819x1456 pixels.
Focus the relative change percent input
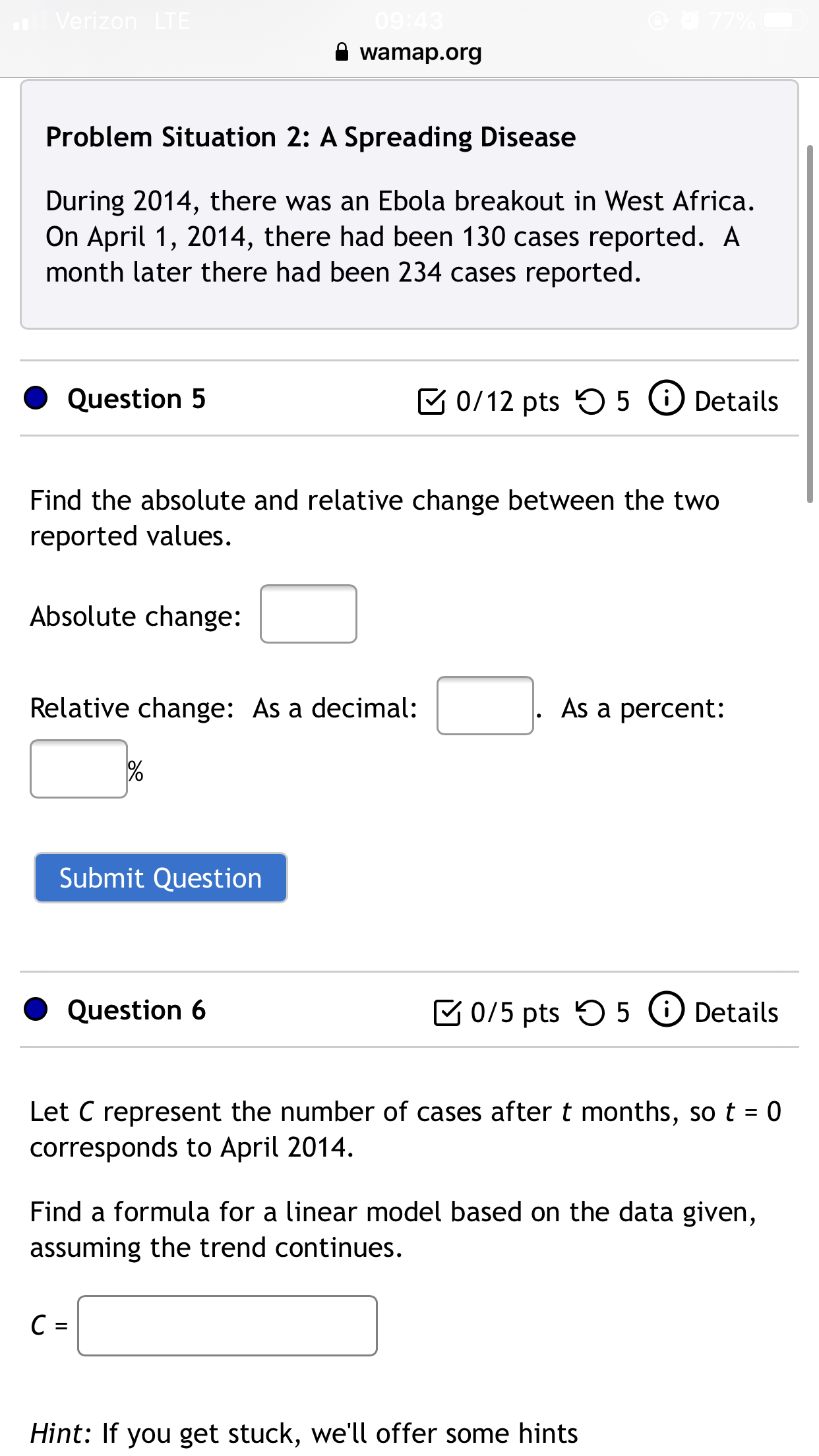click(x=78, y=769)
